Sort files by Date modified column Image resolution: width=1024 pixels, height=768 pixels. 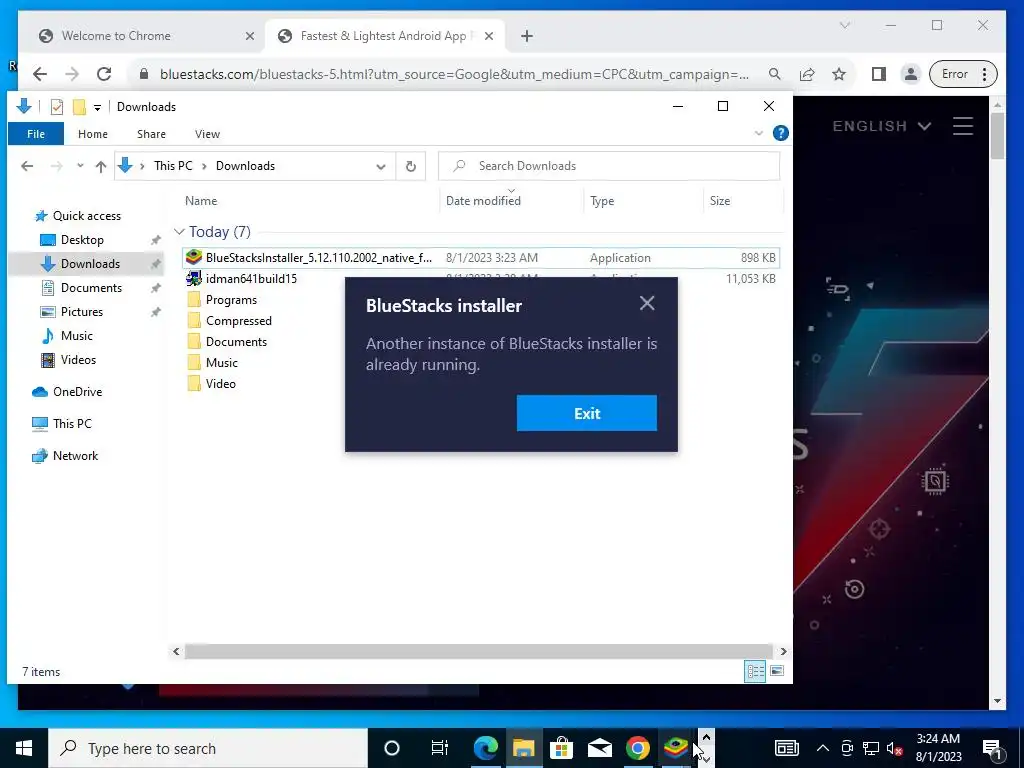click(x=511, y=201)
